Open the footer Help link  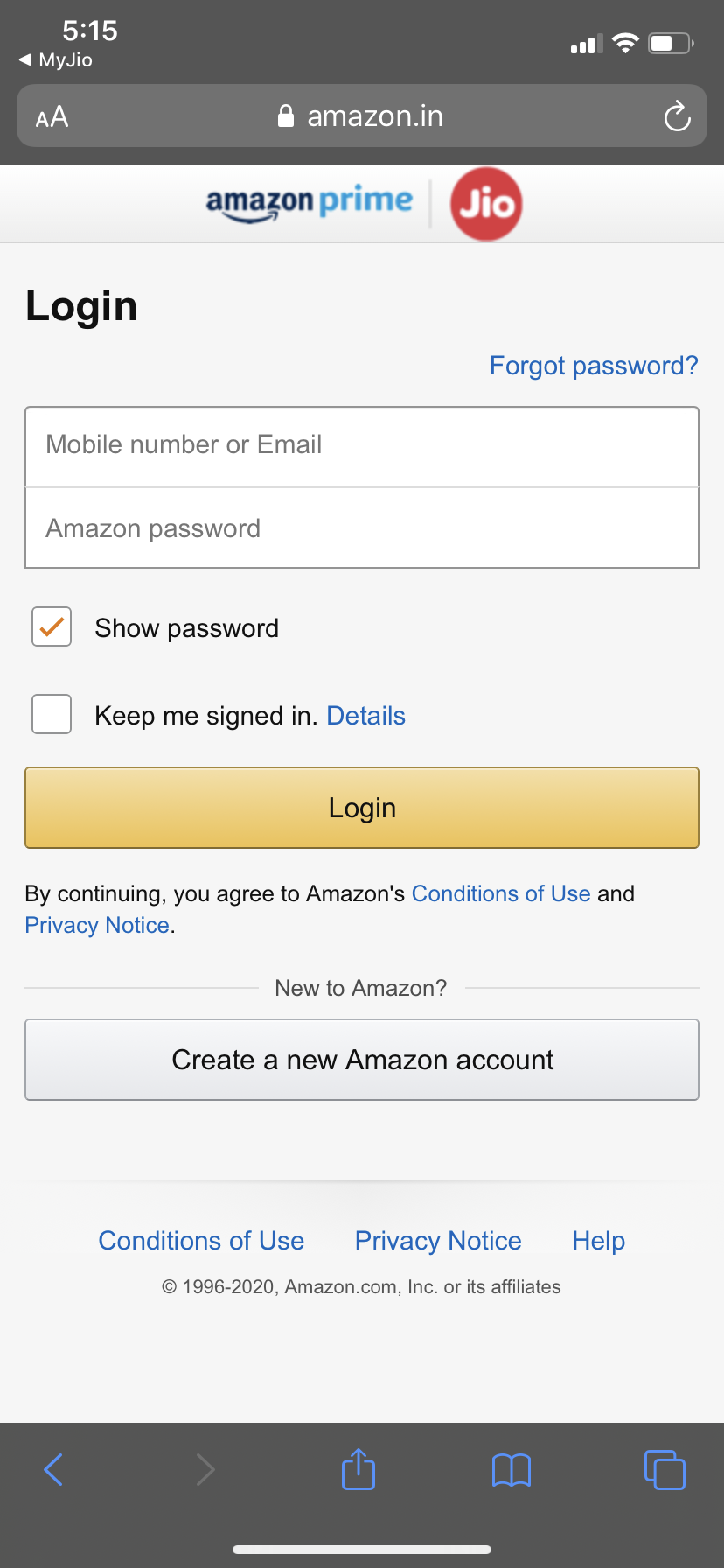coord(598,1241)
